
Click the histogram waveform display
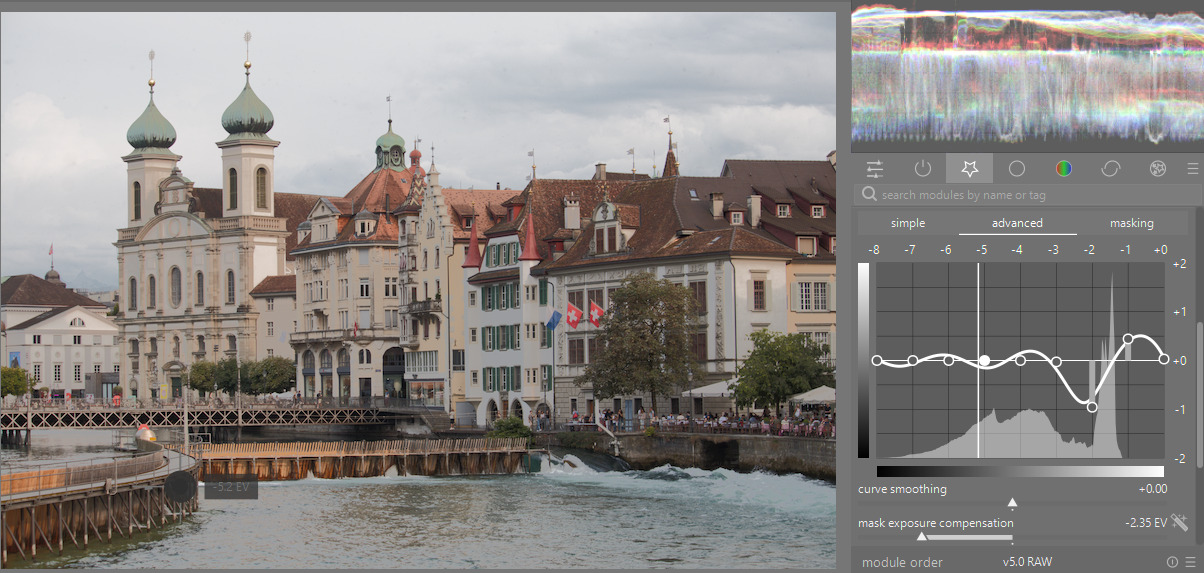pos(1025,75)
